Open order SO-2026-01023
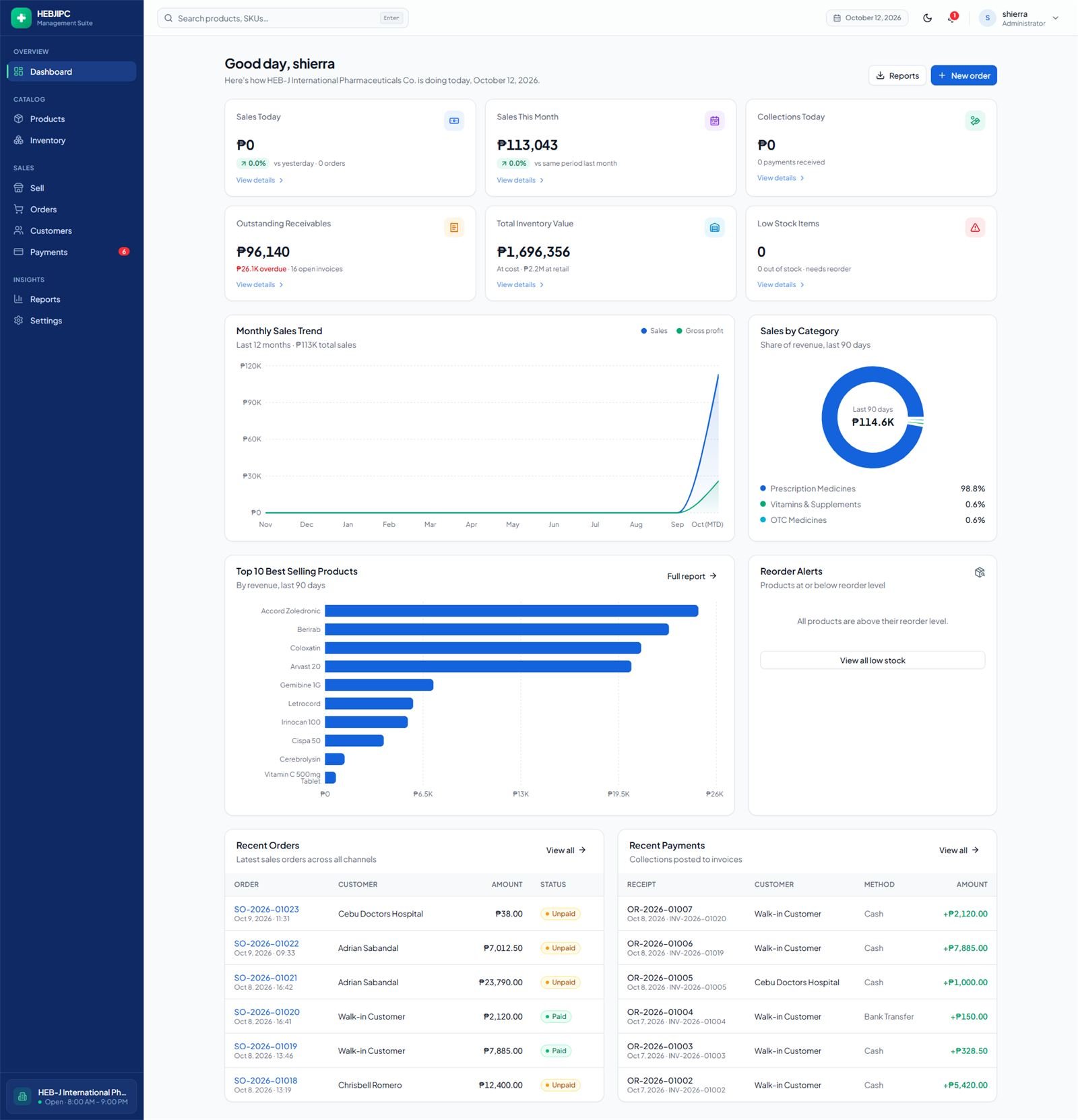The width and height of the screenshot is (1078, 1120). coord(266,909)
